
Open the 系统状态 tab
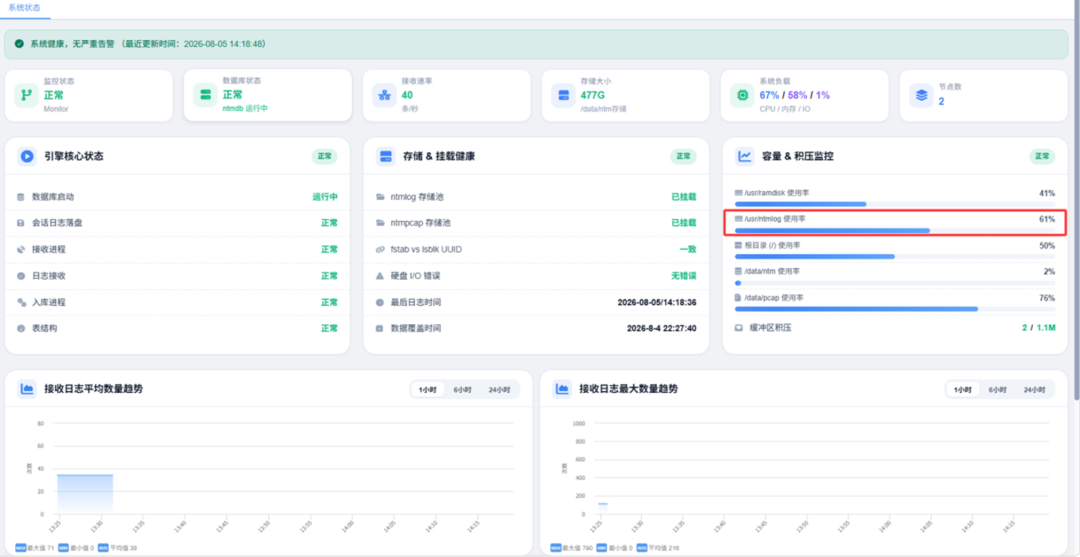[25, 8]
